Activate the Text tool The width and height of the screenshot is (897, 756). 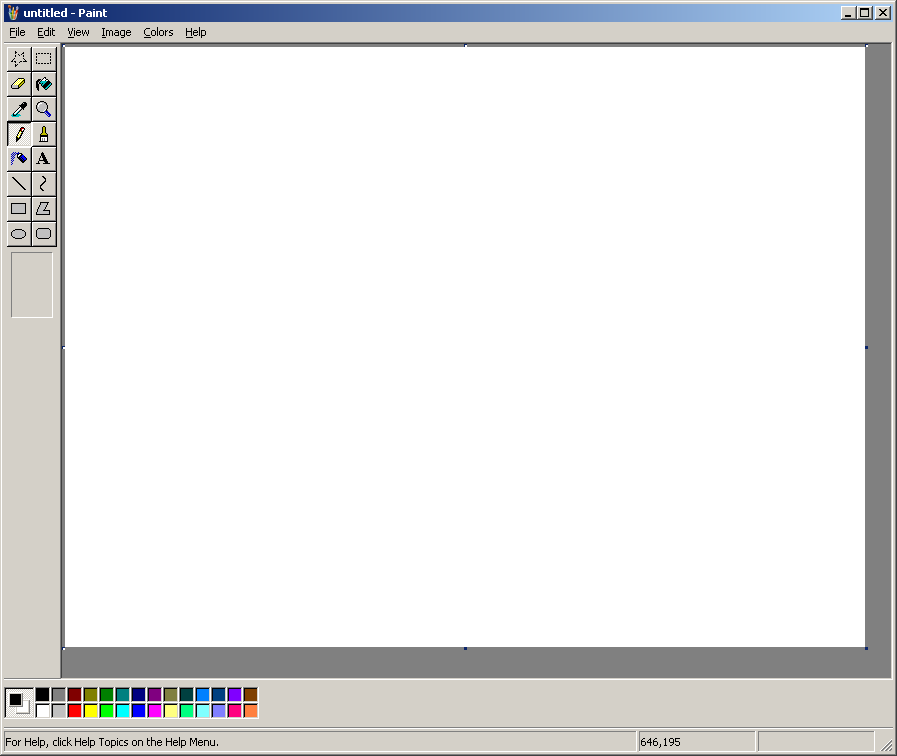pos(43,158)
